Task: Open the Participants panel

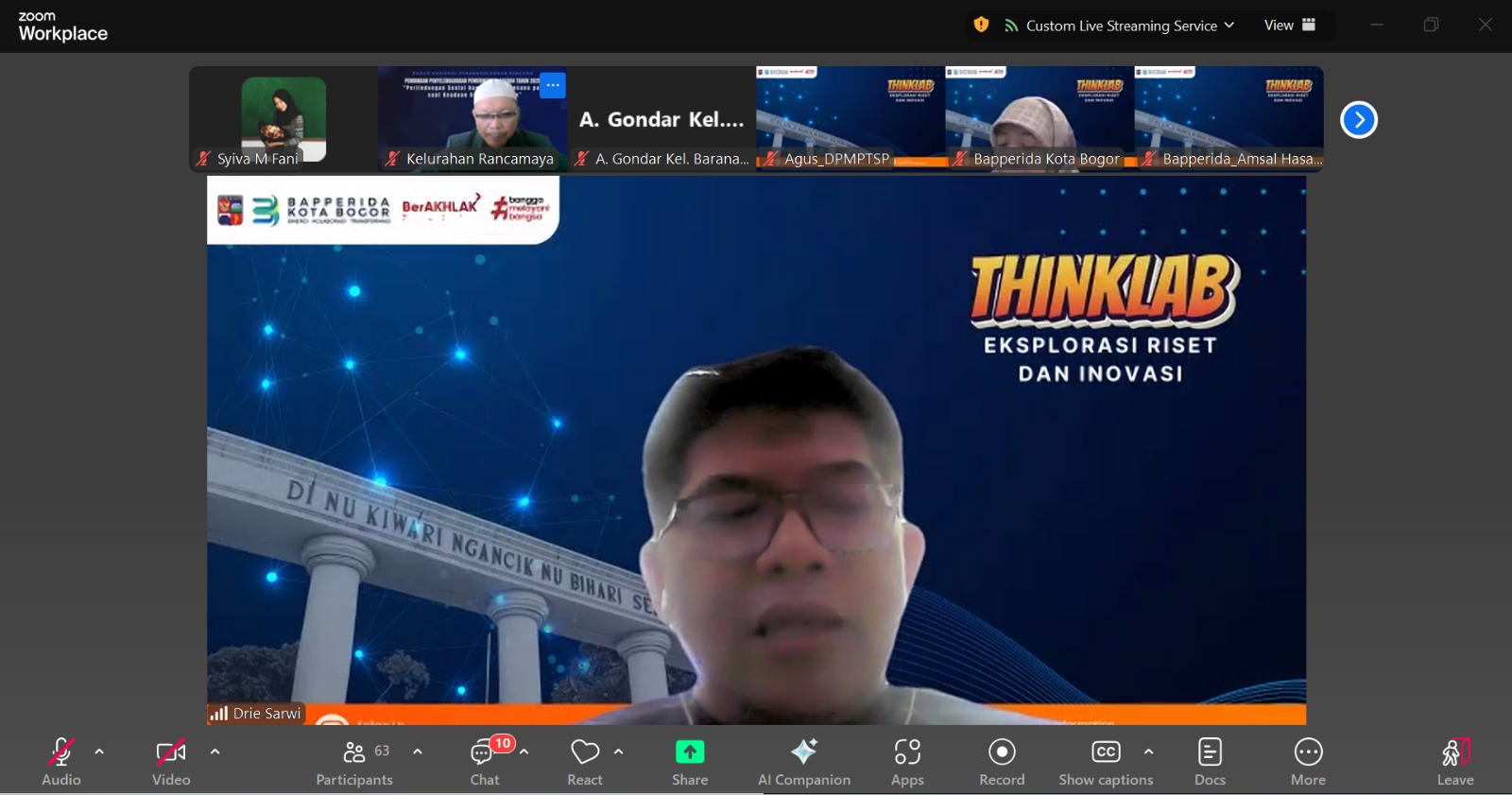Action: [x=354, y=761]
